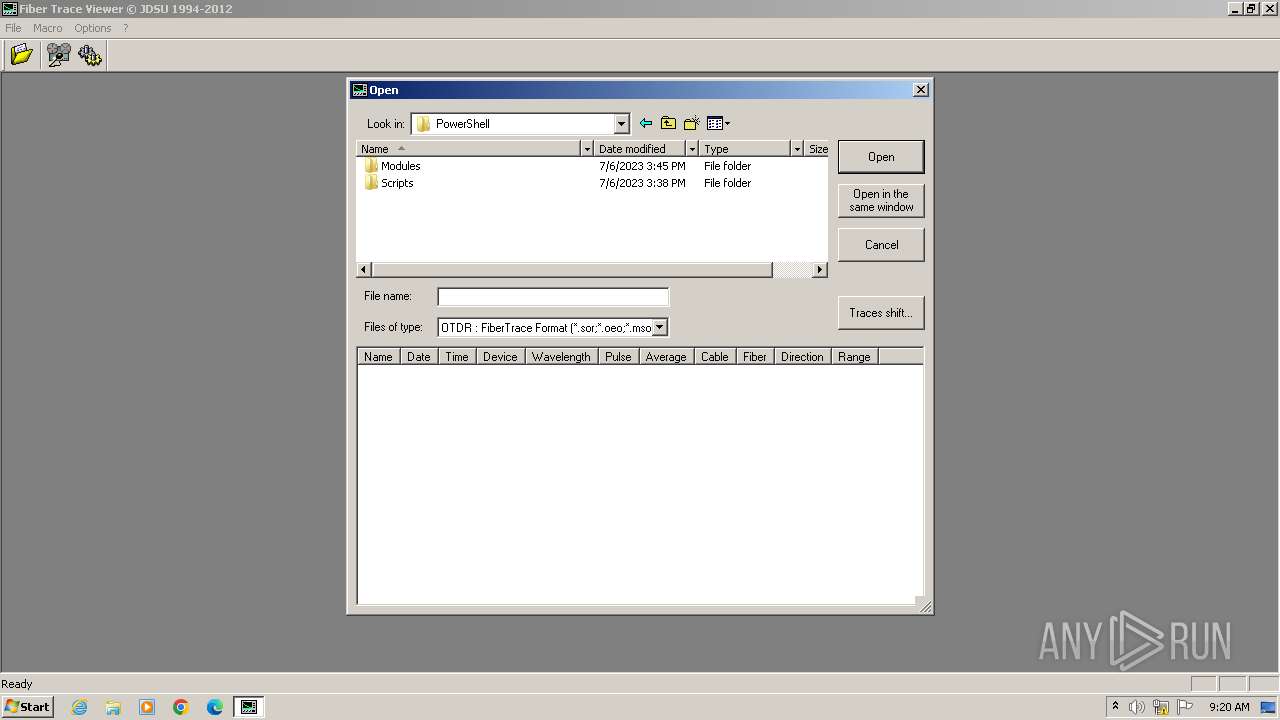This screenshot has height=720, width=1280.
Task: Select Modules date 7/6/2023 3:45 PM
Action: [642, 166]
